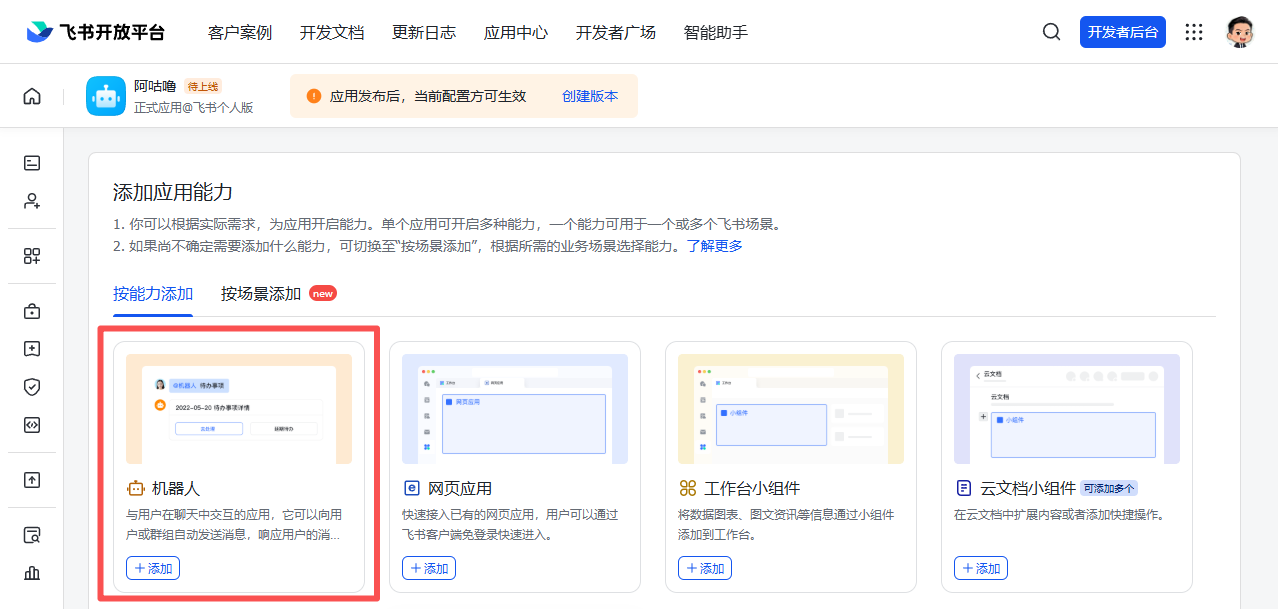Open the search magnifier icon in the top bar

click(x=1051, y=31)
